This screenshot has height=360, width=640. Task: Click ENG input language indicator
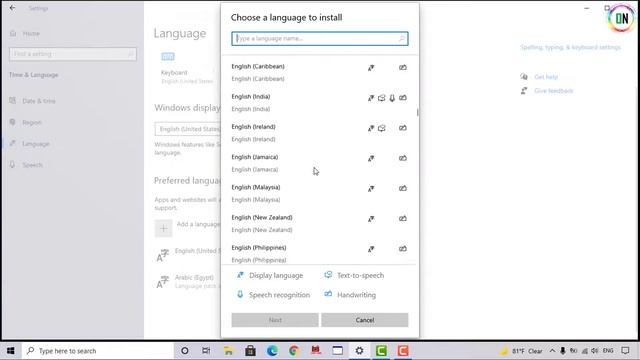[x=608, y=351]
